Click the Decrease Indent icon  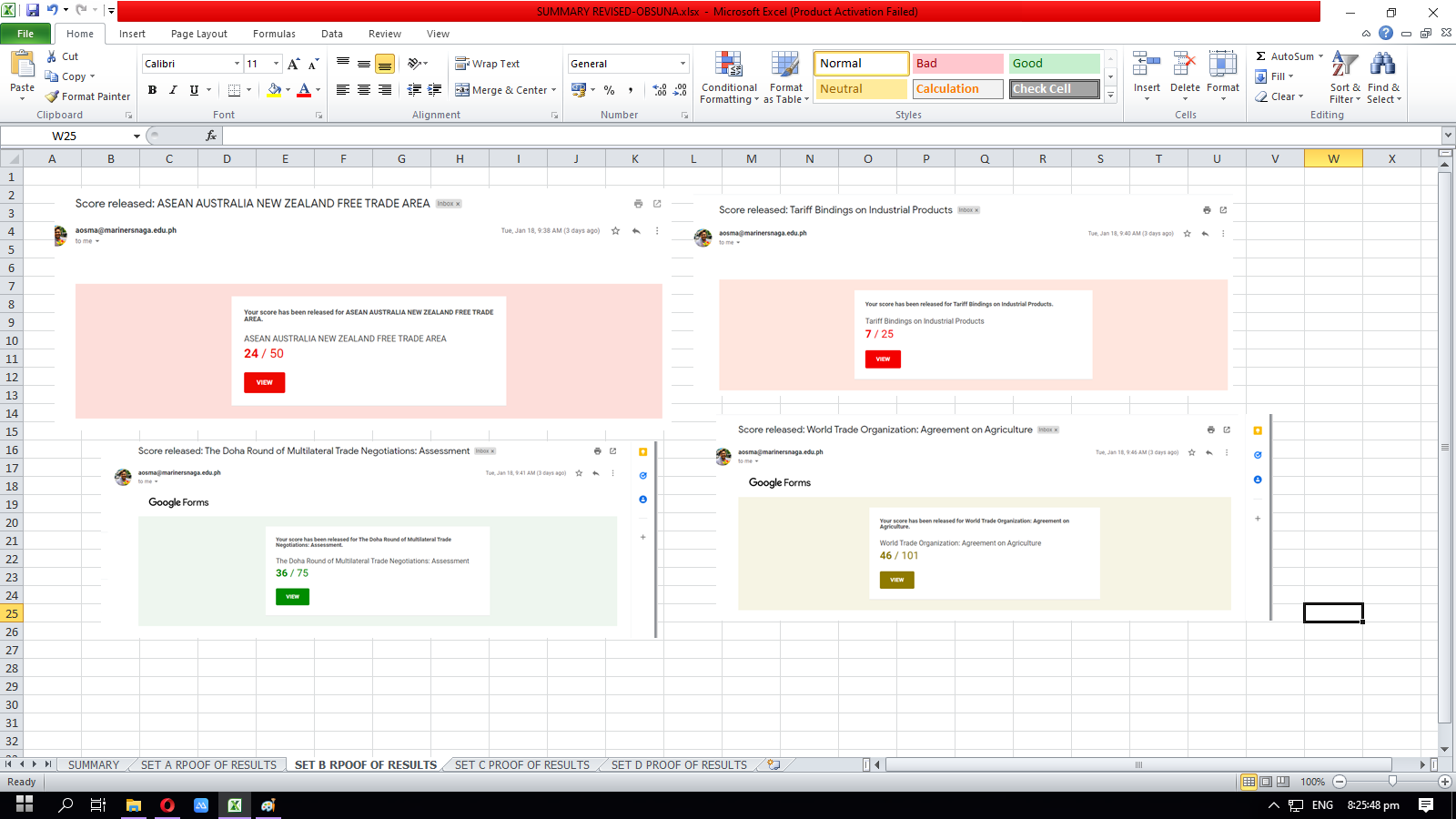click(414, 90)
